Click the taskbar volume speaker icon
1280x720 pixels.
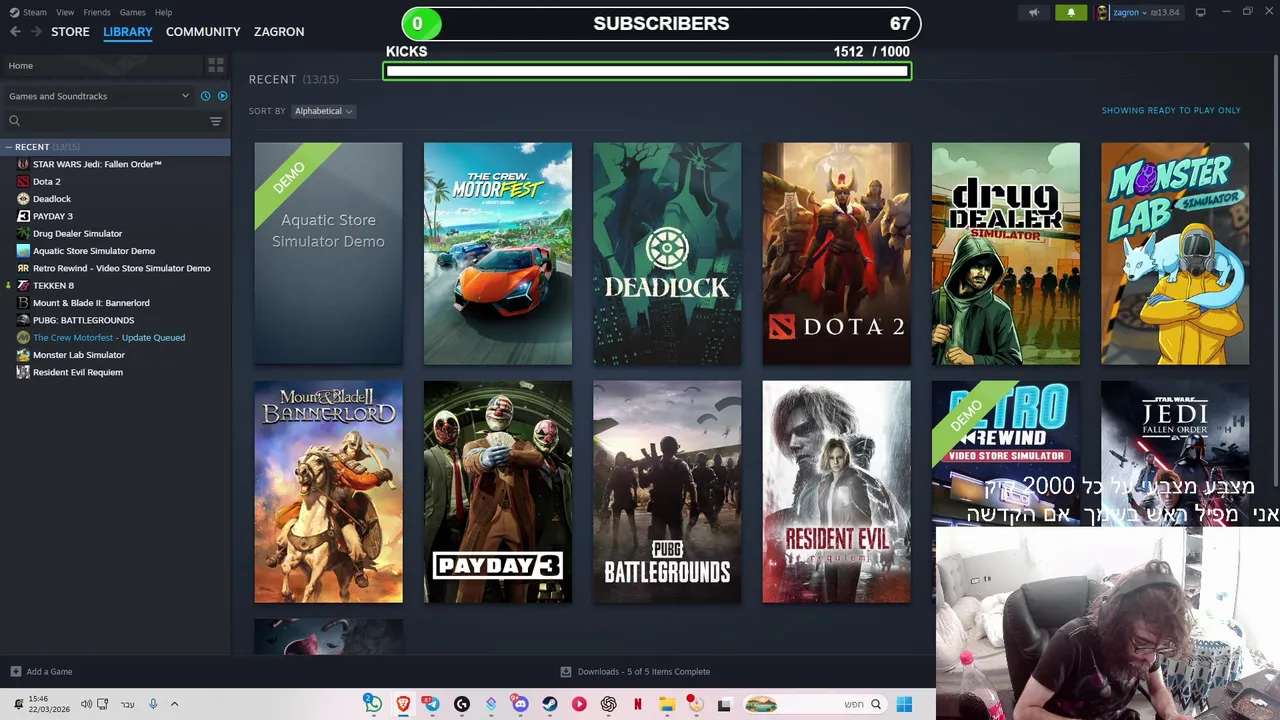(x=86, y=704)
